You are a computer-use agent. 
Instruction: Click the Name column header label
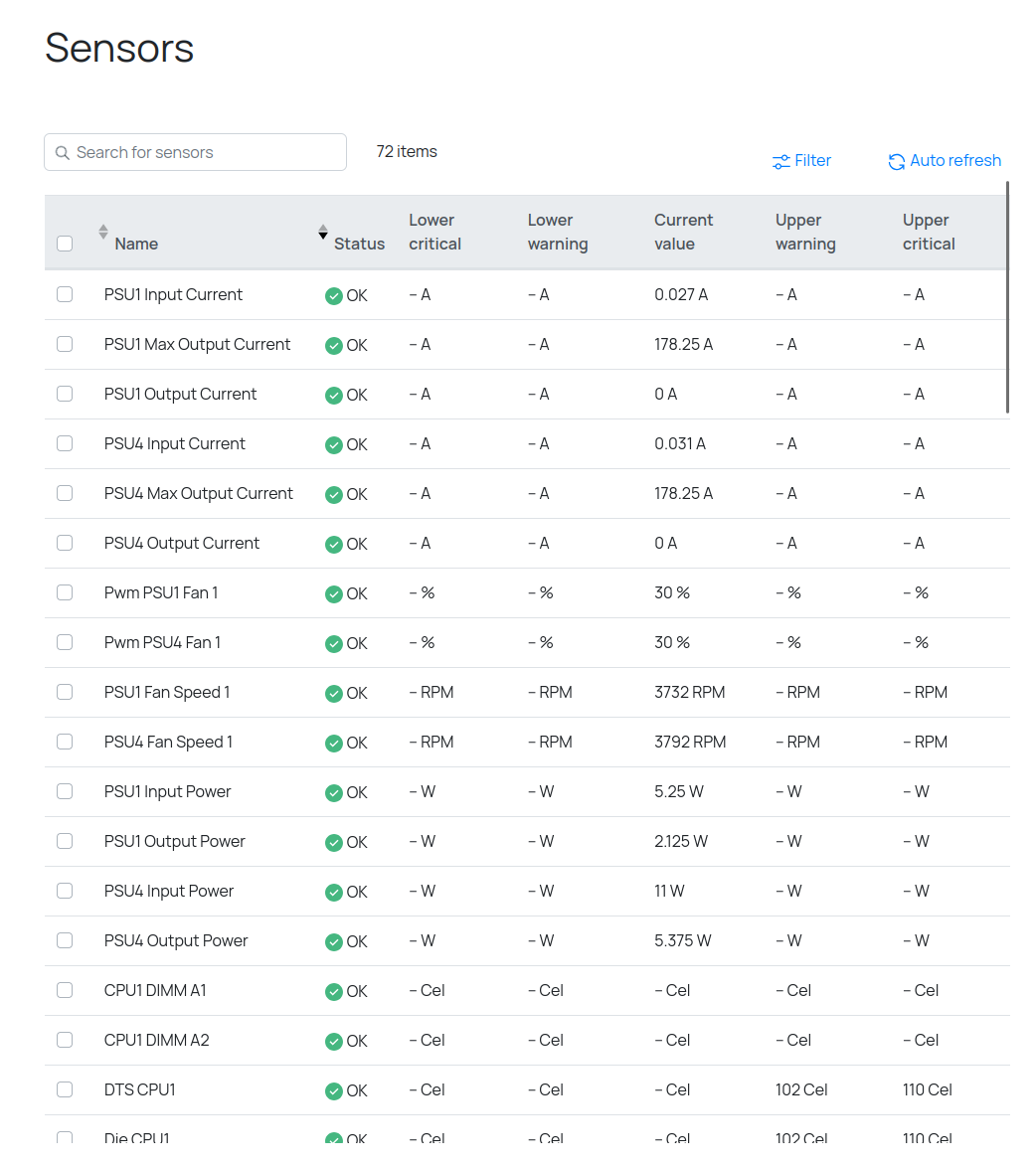pyautogui.click(x=136, y=244)
